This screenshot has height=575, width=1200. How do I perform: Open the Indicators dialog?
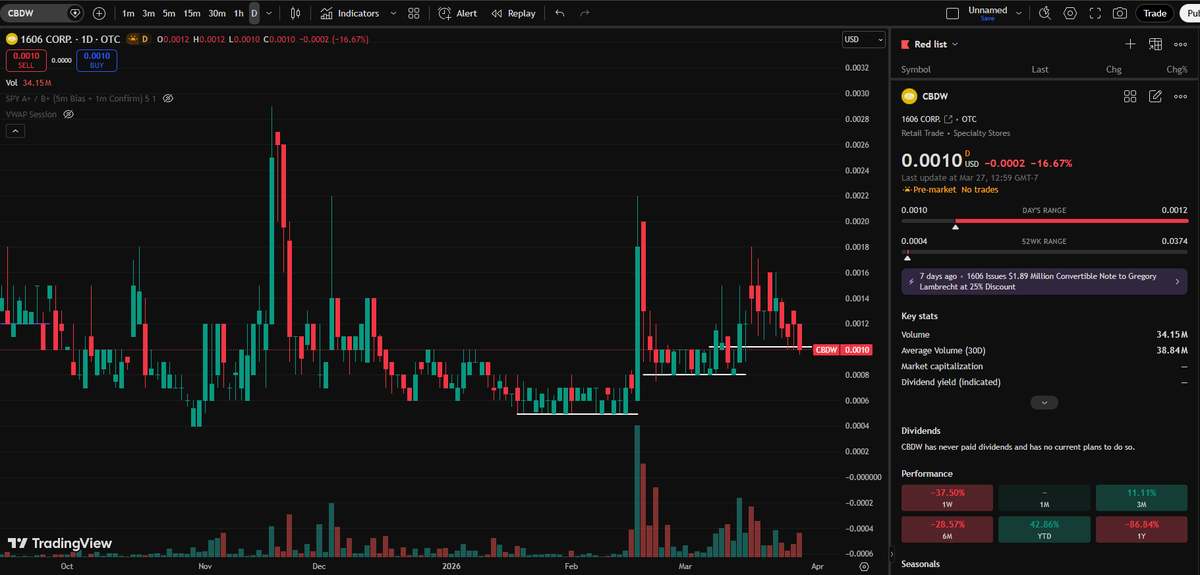(x=350, y=13)
